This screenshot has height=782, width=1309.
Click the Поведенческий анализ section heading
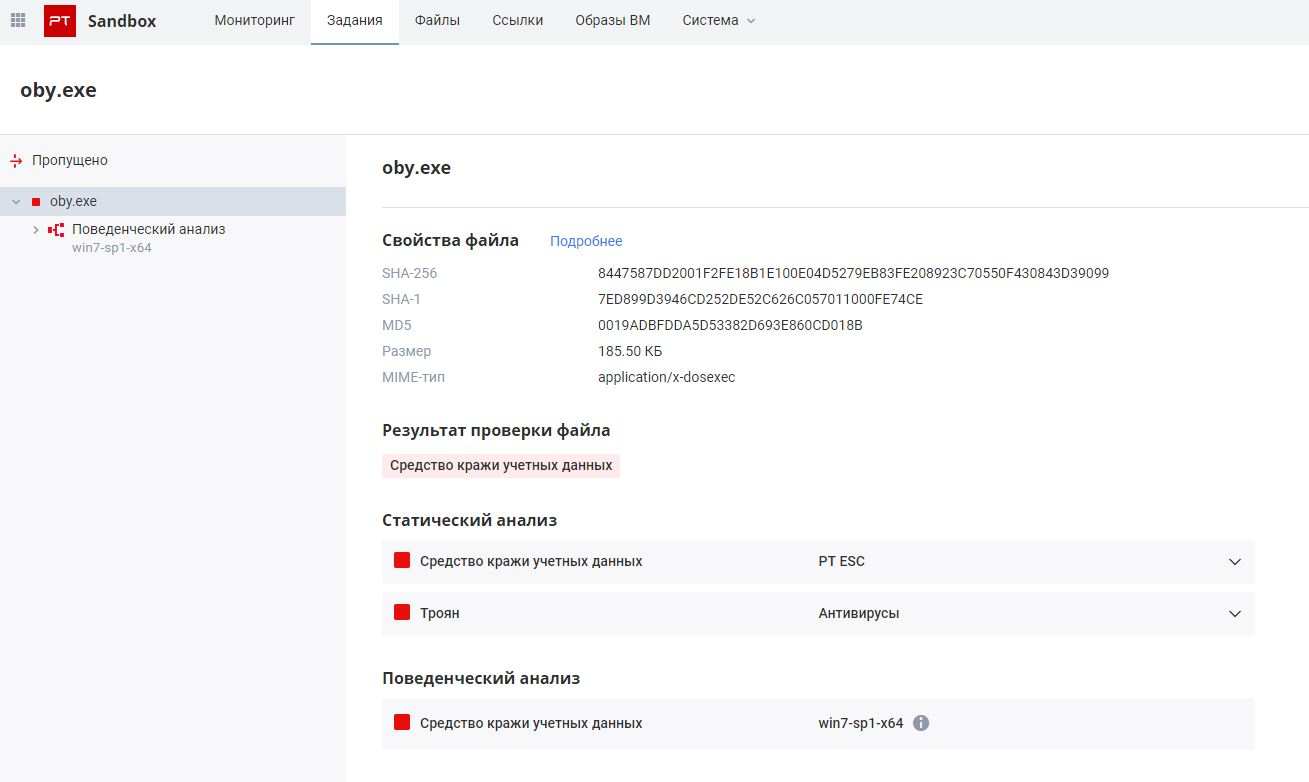tap(481, 678)
